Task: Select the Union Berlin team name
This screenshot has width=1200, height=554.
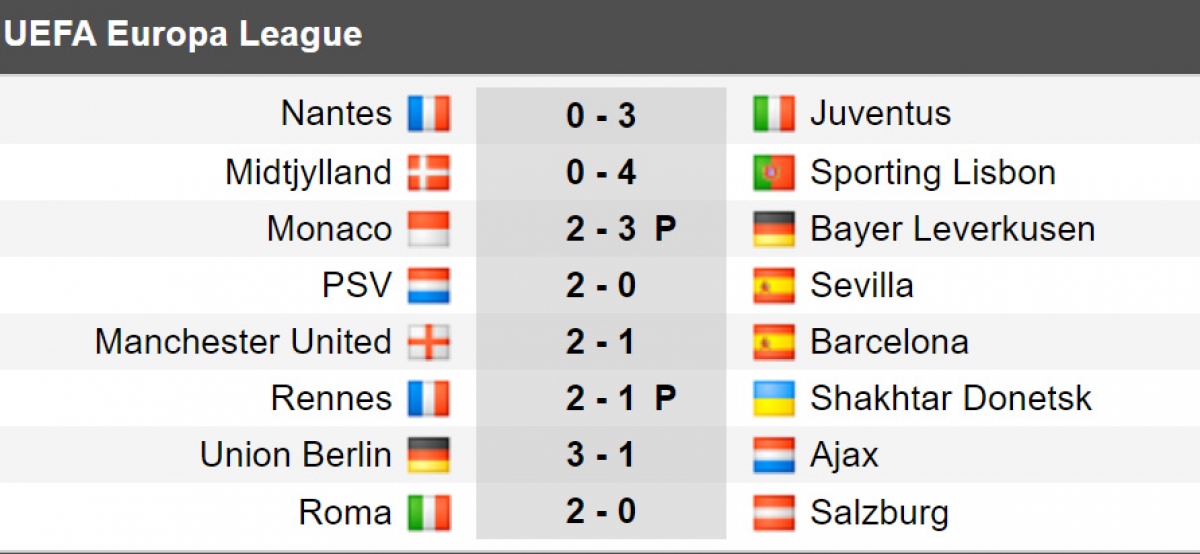Action: pos(296,455)
